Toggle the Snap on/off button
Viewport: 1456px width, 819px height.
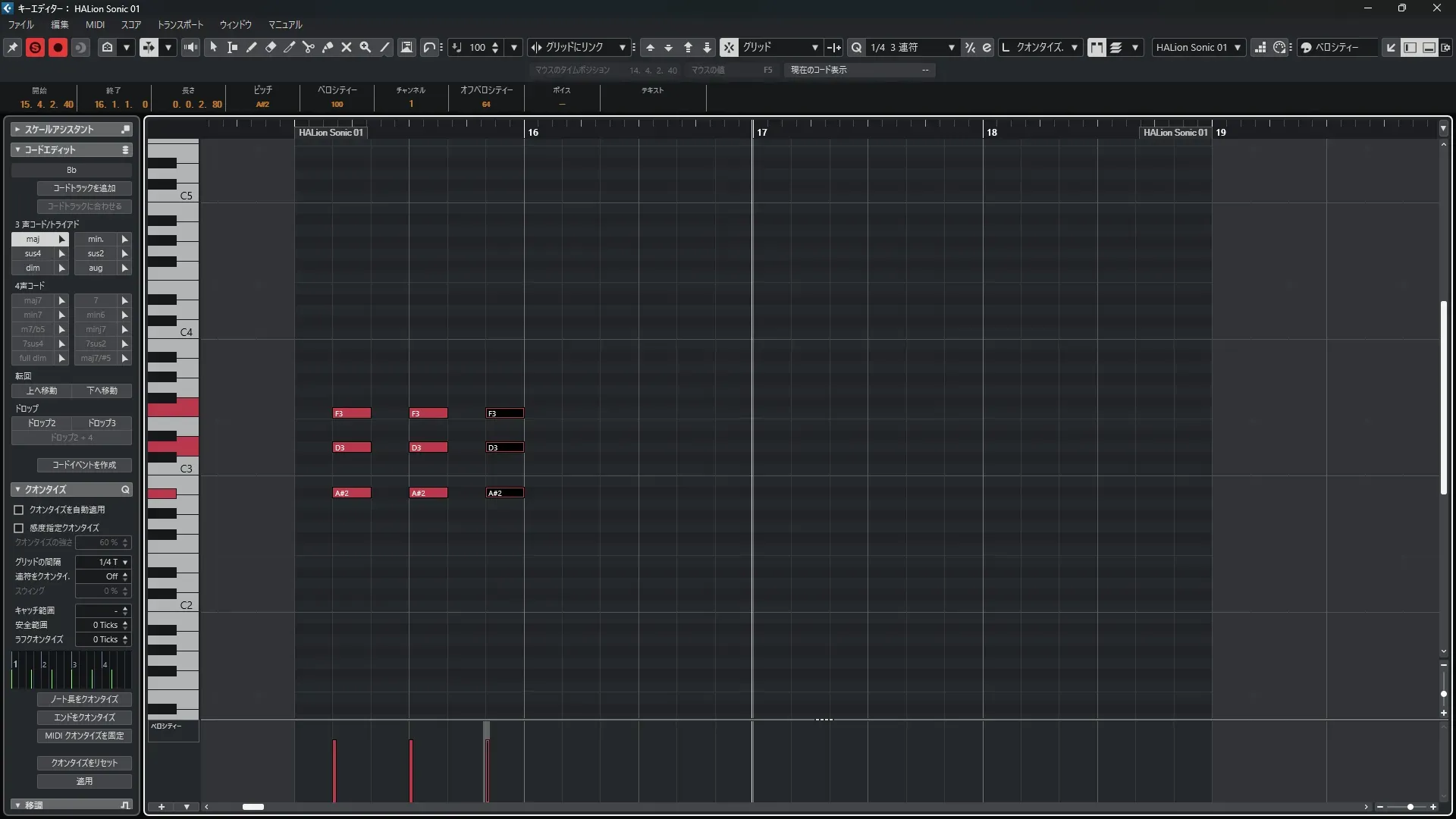728,47
